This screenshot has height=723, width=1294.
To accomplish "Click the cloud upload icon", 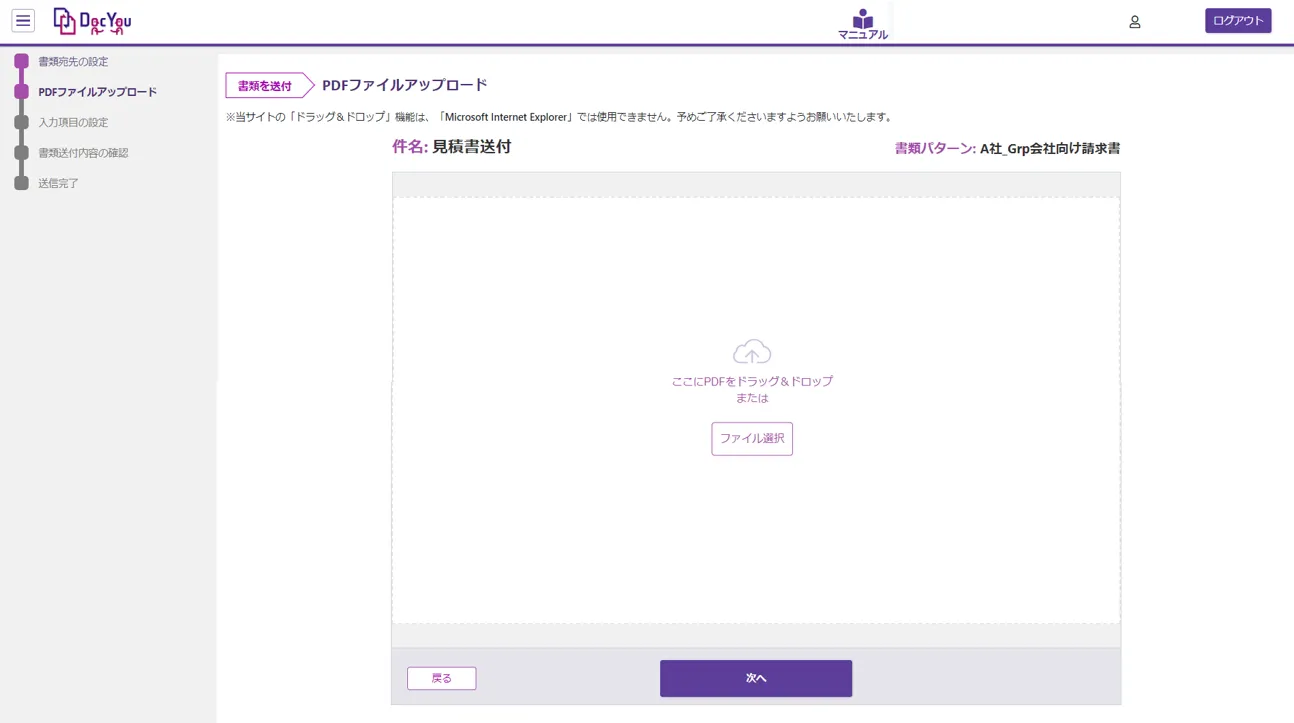I will tap(752, 352).
